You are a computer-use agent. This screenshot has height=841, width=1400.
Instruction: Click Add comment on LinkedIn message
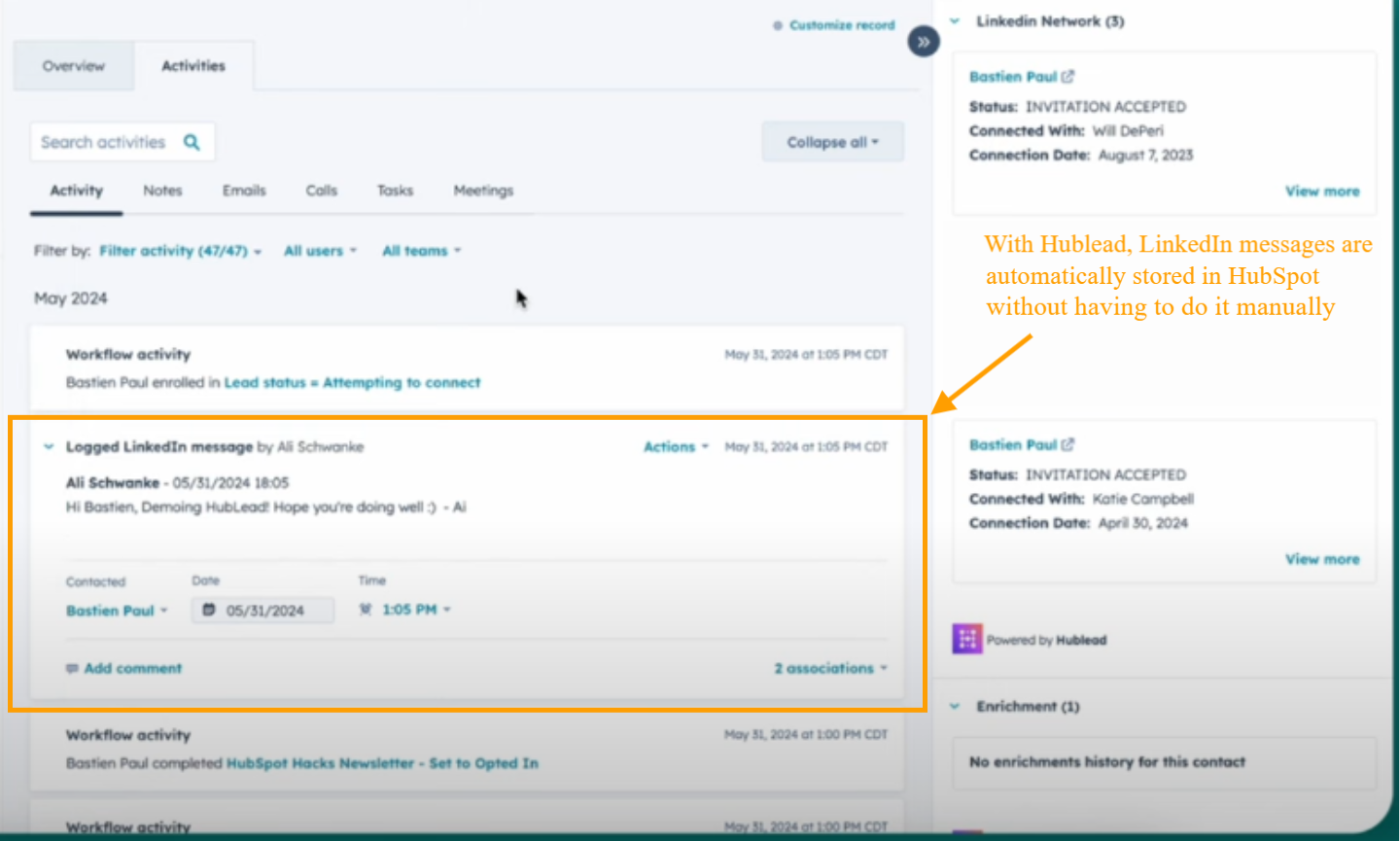click(x=133, y=668)
